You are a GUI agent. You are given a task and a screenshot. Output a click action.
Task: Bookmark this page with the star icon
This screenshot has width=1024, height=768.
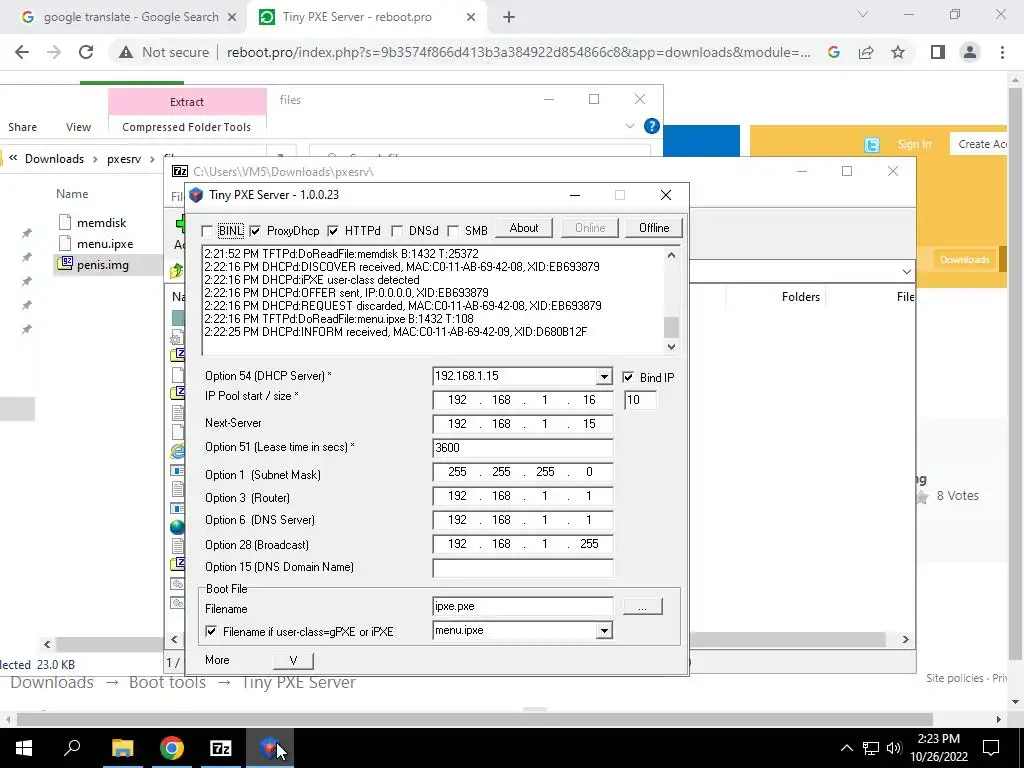pos(898,52)
